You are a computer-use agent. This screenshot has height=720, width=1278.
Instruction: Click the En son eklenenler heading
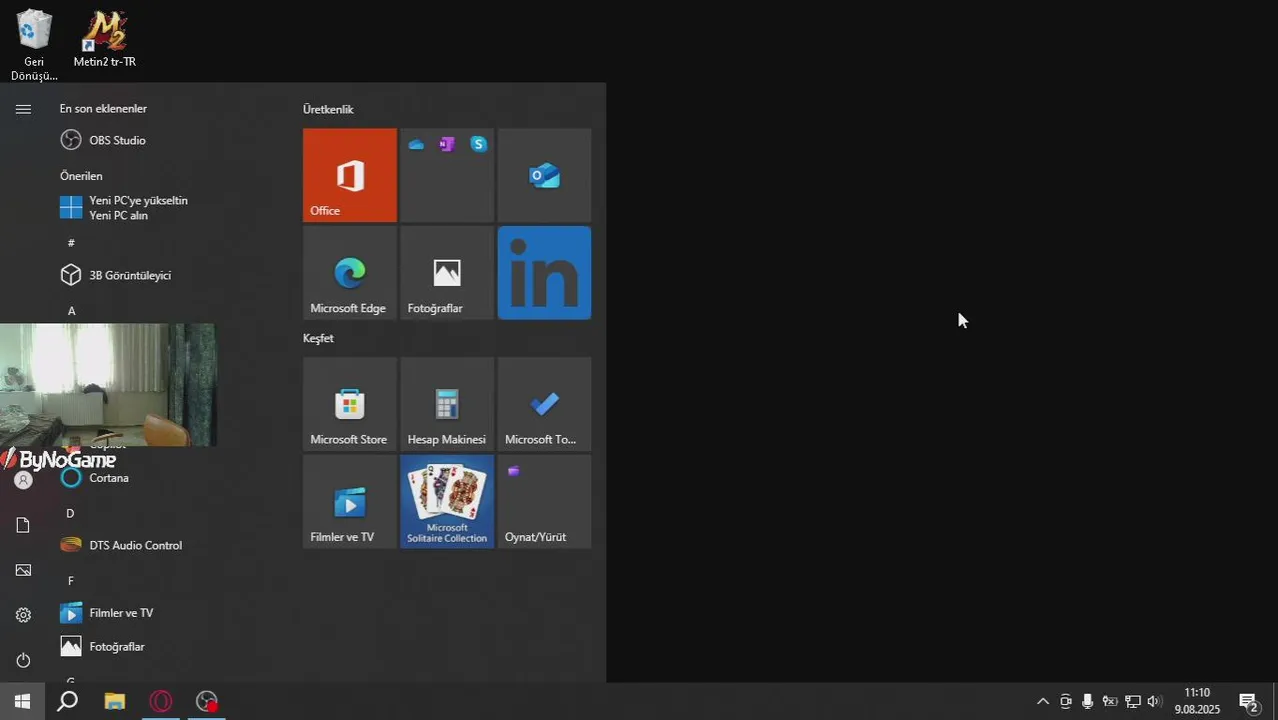[x=103, y=108]
